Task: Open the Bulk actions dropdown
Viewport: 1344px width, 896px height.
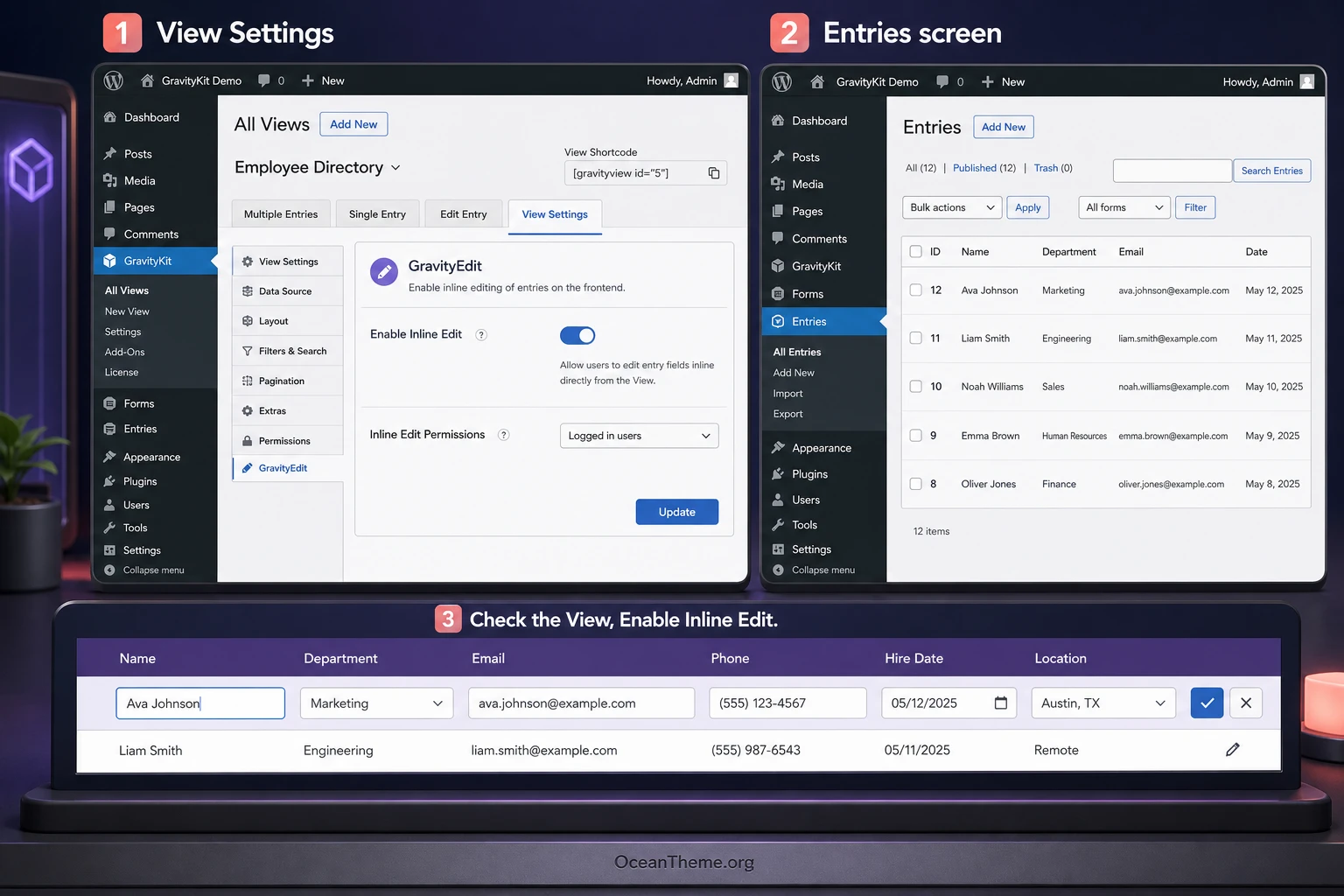Action: tap(952, 207)
